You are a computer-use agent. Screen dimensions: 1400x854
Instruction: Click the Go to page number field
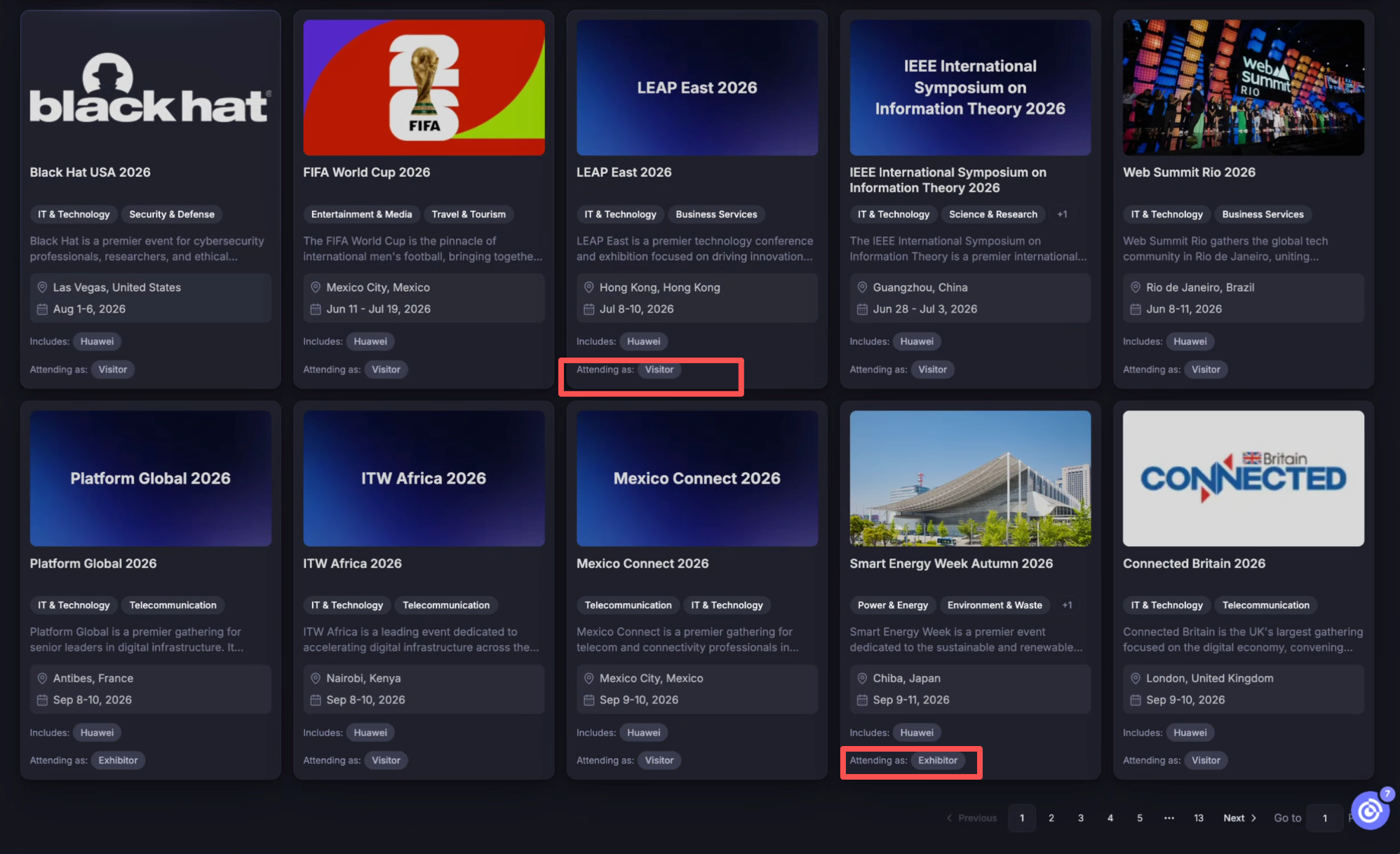(x=1325, y=818)
